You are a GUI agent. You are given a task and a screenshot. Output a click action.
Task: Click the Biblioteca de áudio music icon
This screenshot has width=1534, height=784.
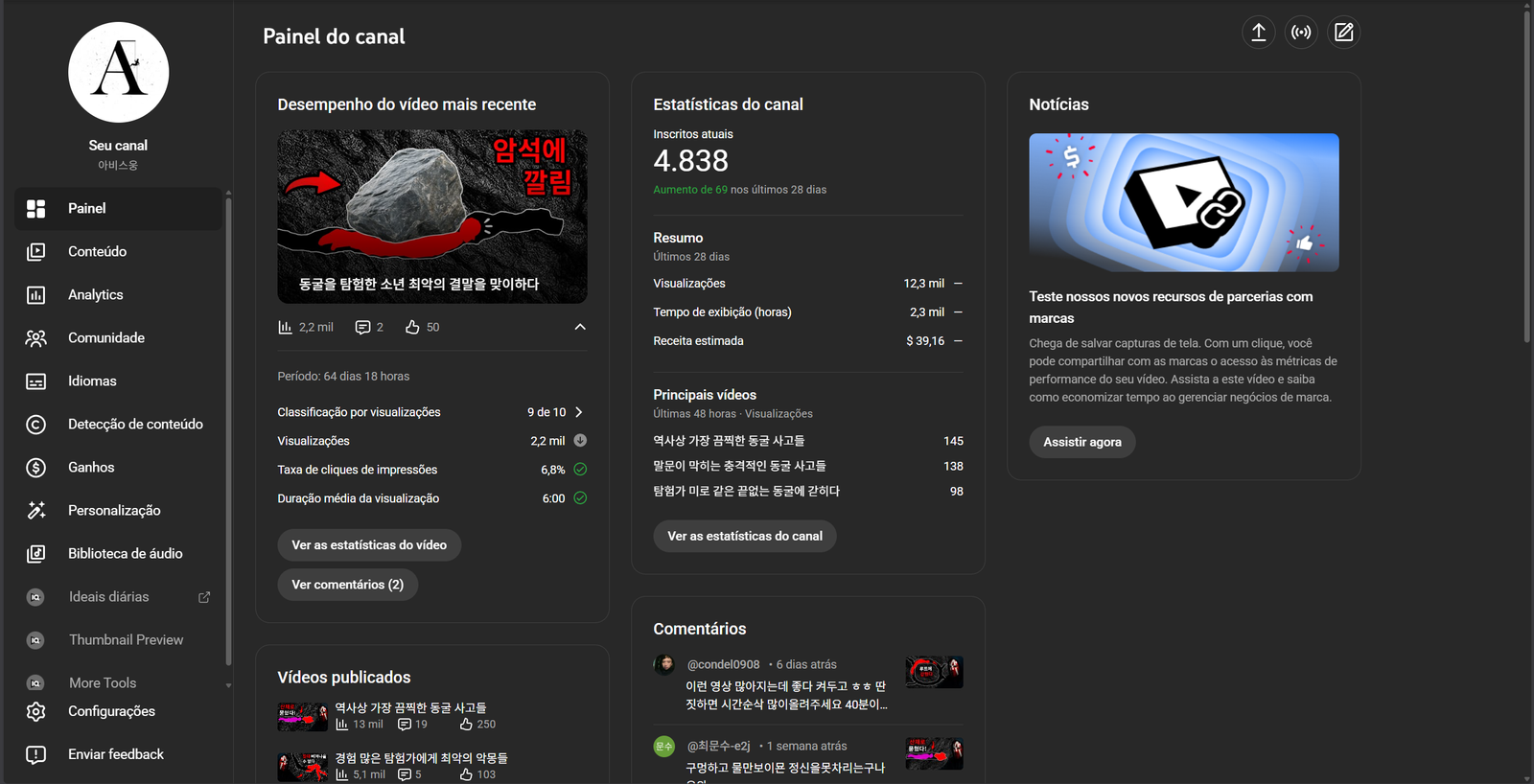coord(36,554)
